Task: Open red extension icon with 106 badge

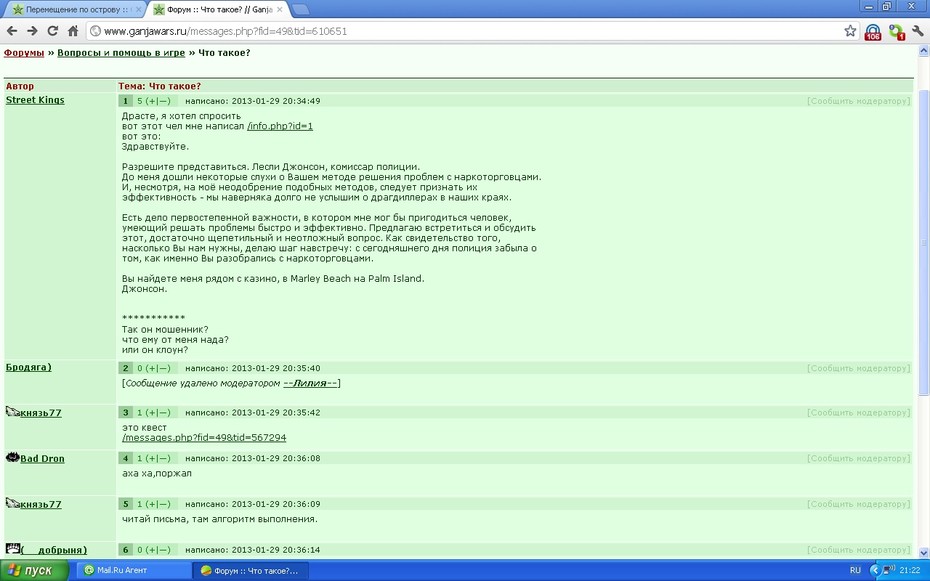Action: (x=872, y=31)
